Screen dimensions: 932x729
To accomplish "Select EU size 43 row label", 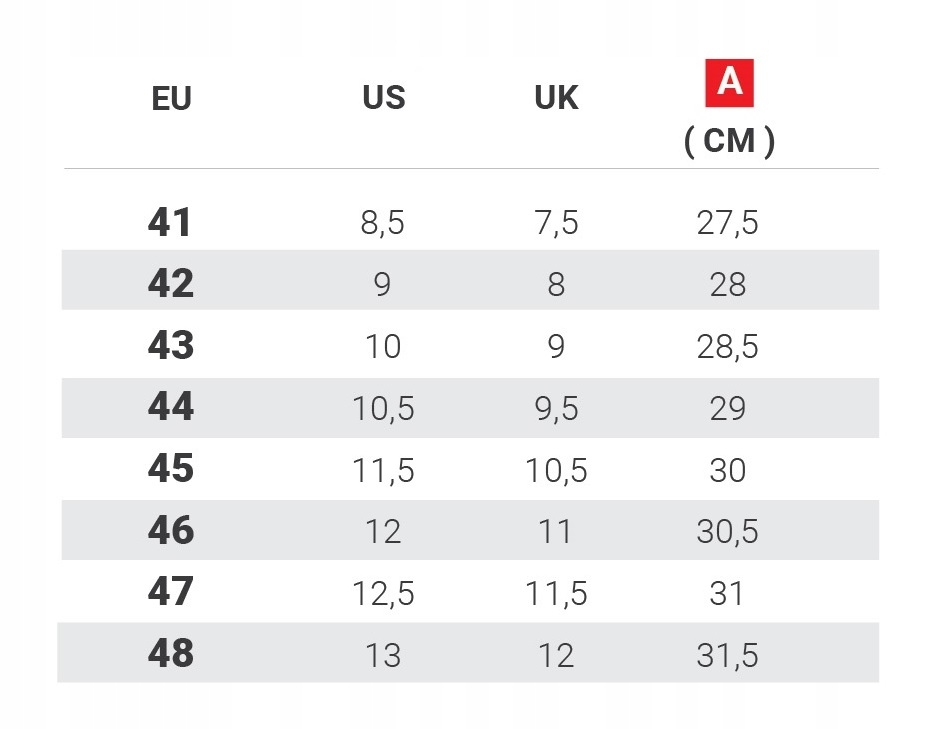I will tap(170, 346).
